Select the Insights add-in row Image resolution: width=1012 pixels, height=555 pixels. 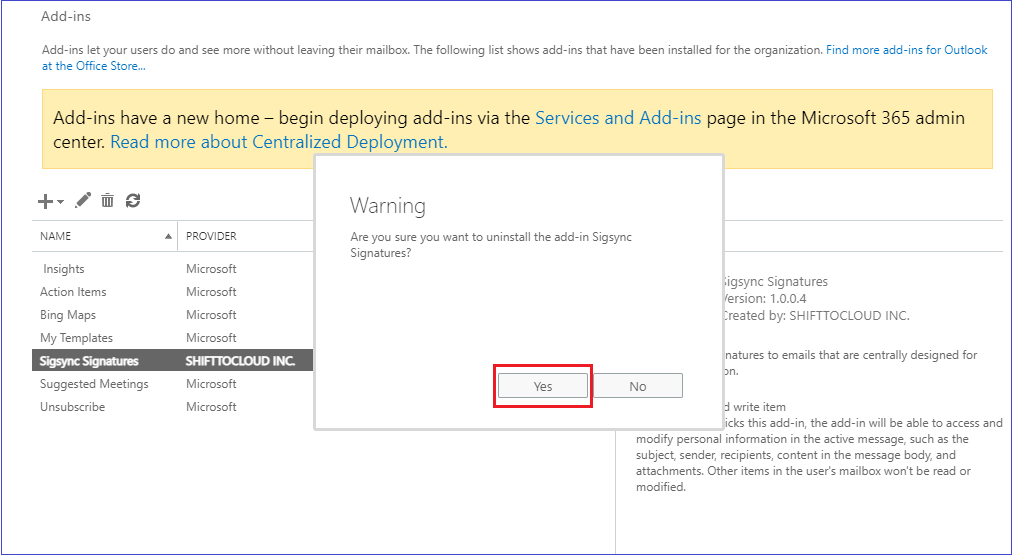64,269
